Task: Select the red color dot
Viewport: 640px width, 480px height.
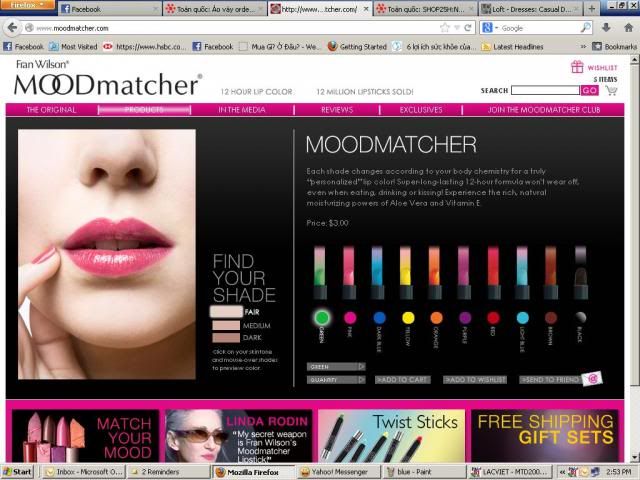Action: coord(493,317)
